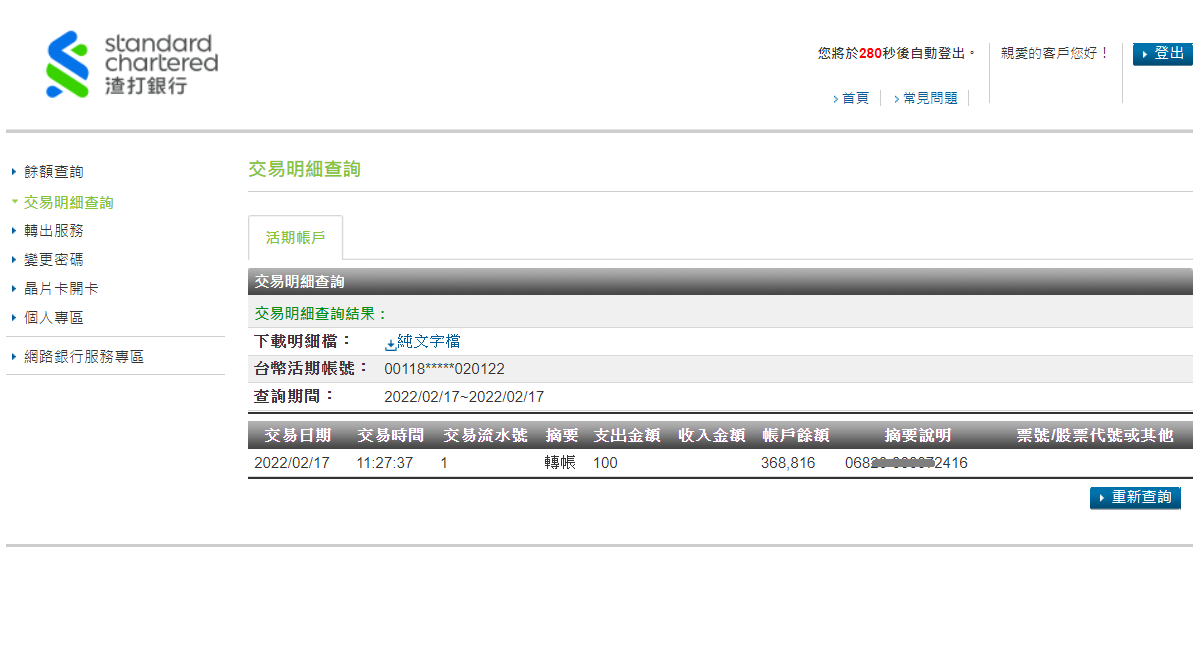Click the 重新查詢 button

tap(1135, 497)
